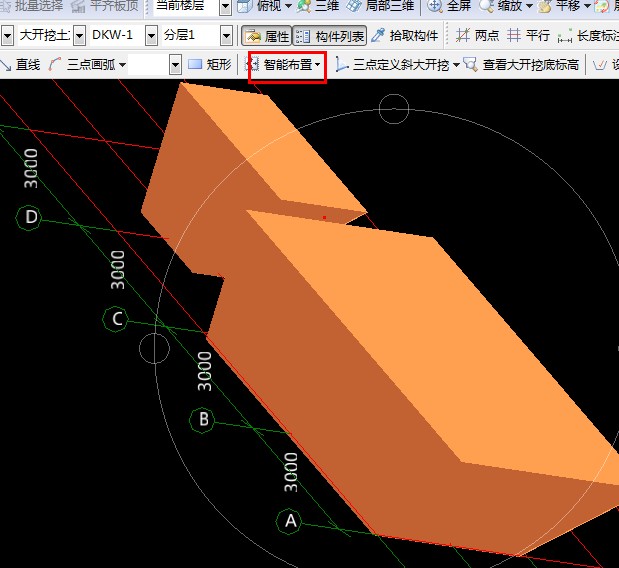The height and width of the screenshot is (568, 619).
Task: Open the 三点画弧 dropdown arrow
Action: tap(122, 65)
